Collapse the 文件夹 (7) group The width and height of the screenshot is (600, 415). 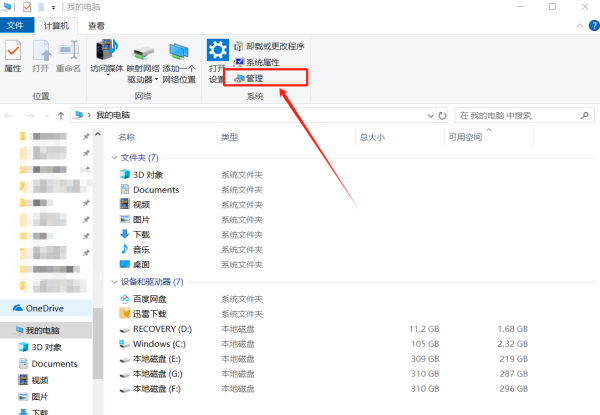[x=113, y=158]
